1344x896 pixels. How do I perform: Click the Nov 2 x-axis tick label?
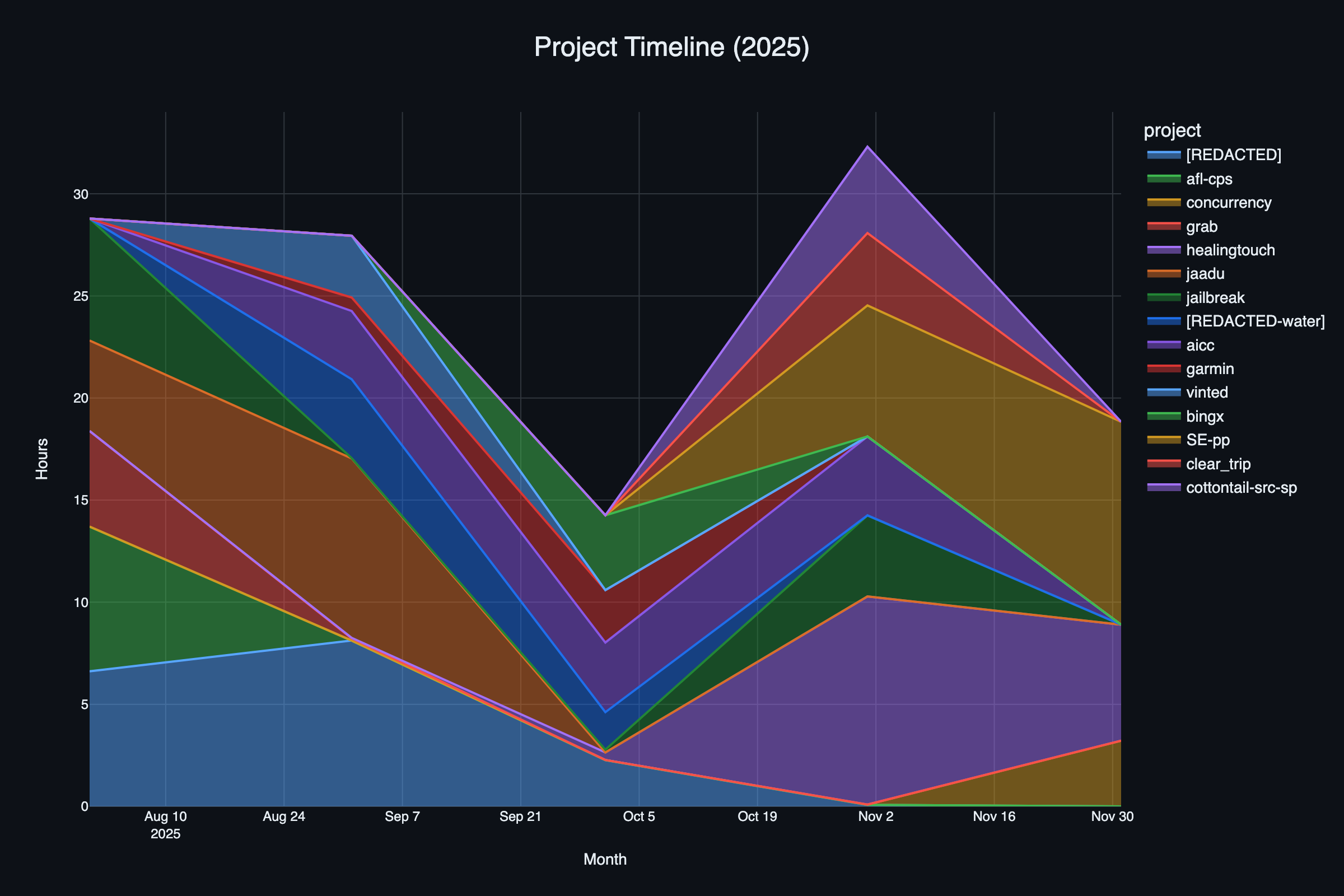[875, 816]
